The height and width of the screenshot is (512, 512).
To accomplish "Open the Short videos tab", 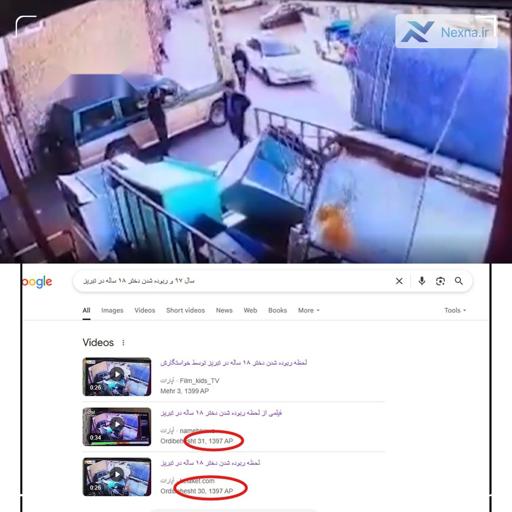I will 185,310.
